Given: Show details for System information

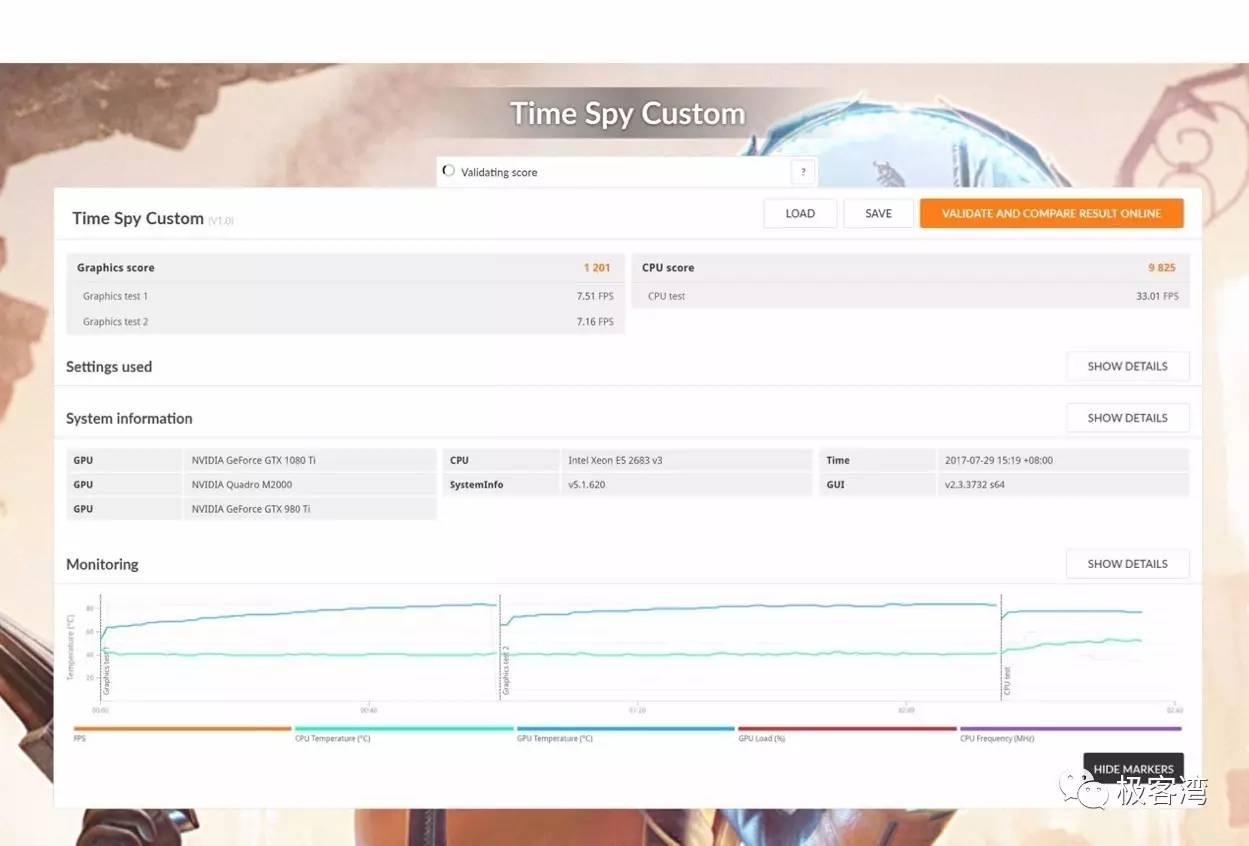Looking at the screenshot, I should pos(1127,418).
